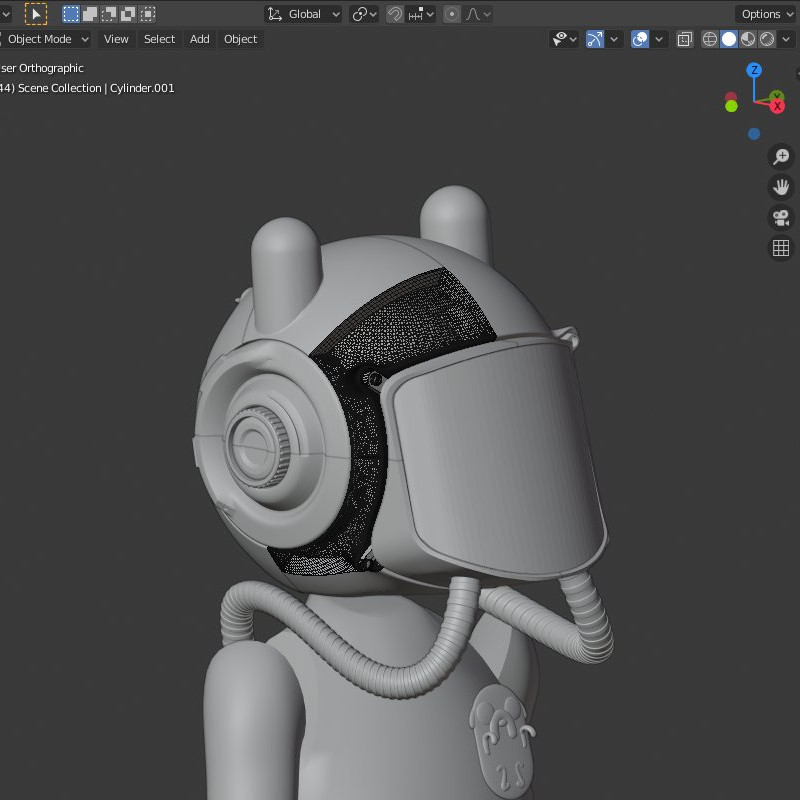Choose the Set New Selection mode icon
Screen dimensions: 800x800
click(71, 14)
